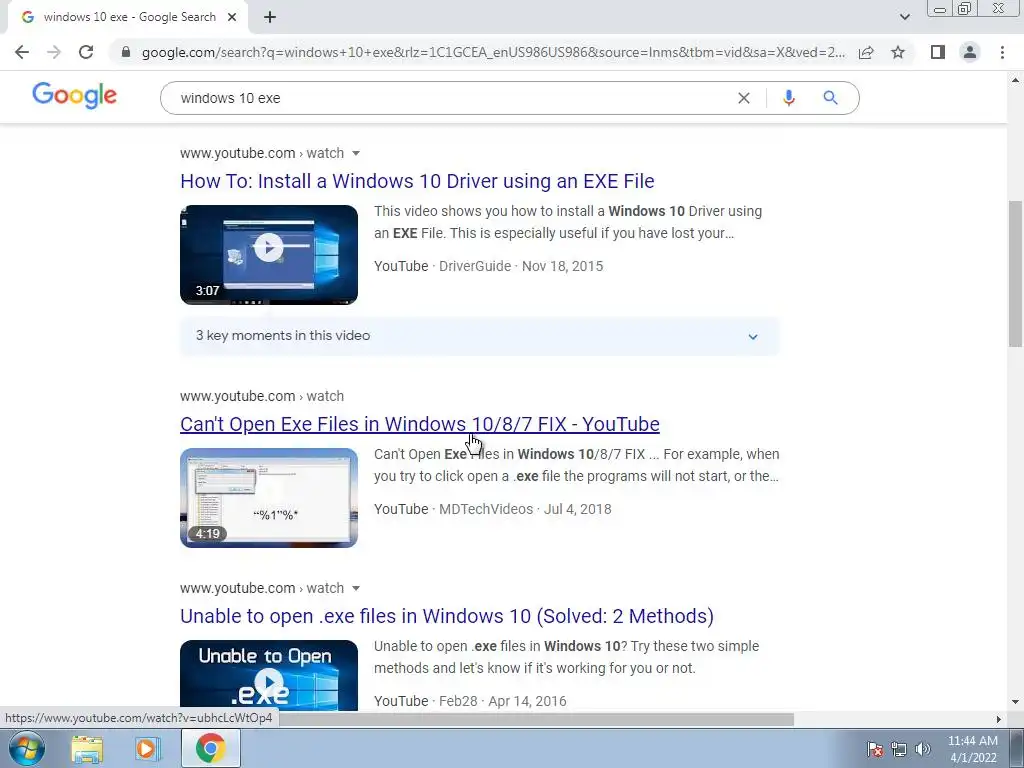Viewport: 1024px width, 768px height.
Task: Open dropdown arrow beside third youtube.com result
Action: click(x=356, y=588)
